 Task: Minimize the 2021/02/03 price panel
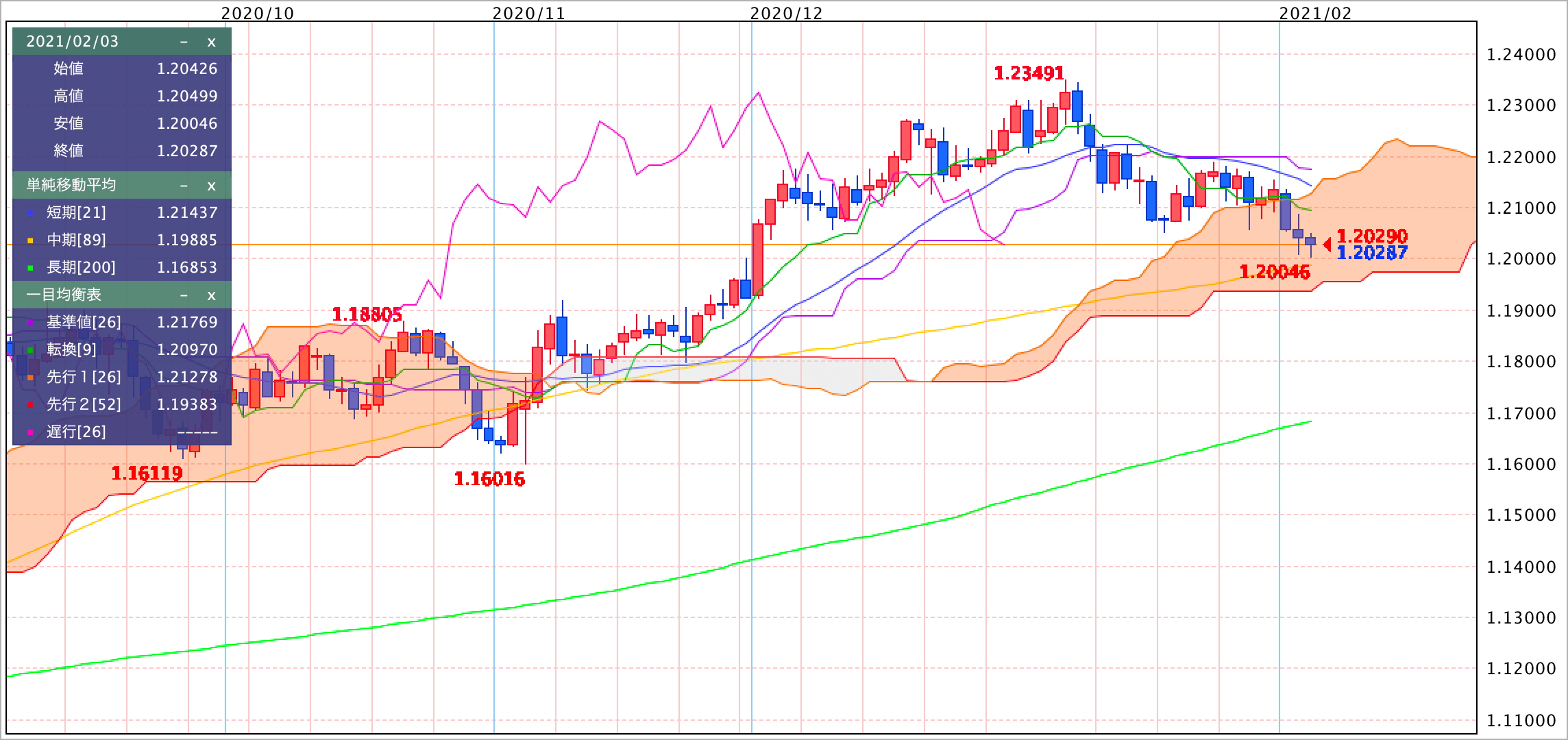point(184,42)
